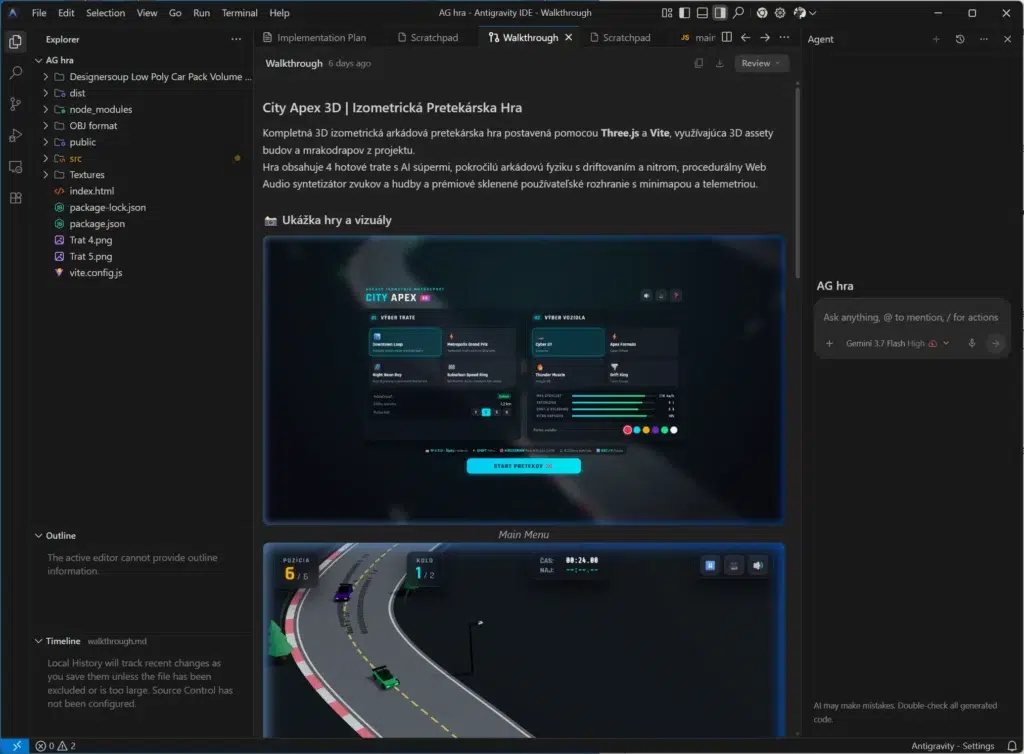This screenshot has height=754, width=1024.
Task: Split the editor to the right
Action: [x=727, y=37]
